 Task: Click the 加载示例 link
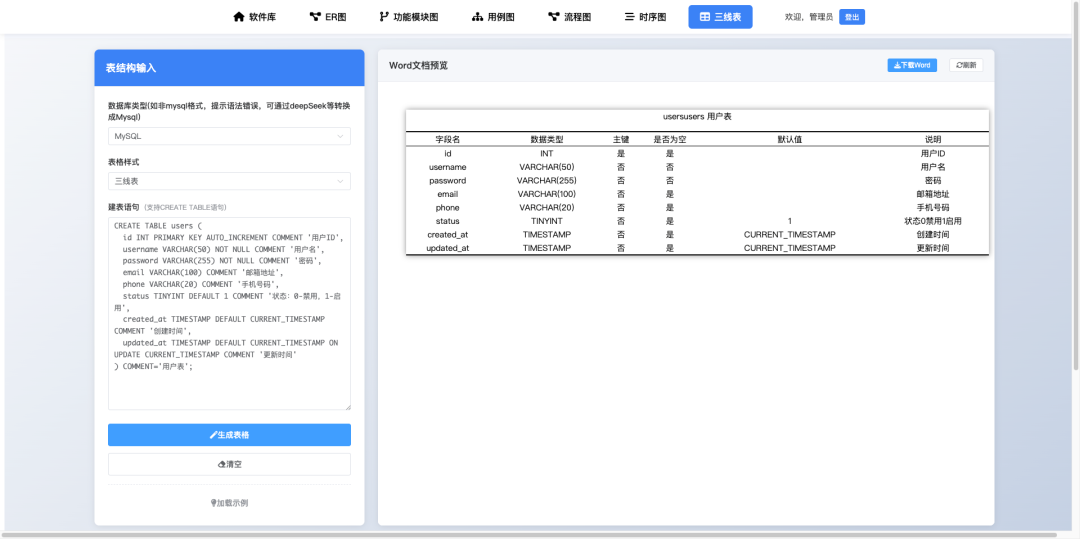tap(229, 503)
